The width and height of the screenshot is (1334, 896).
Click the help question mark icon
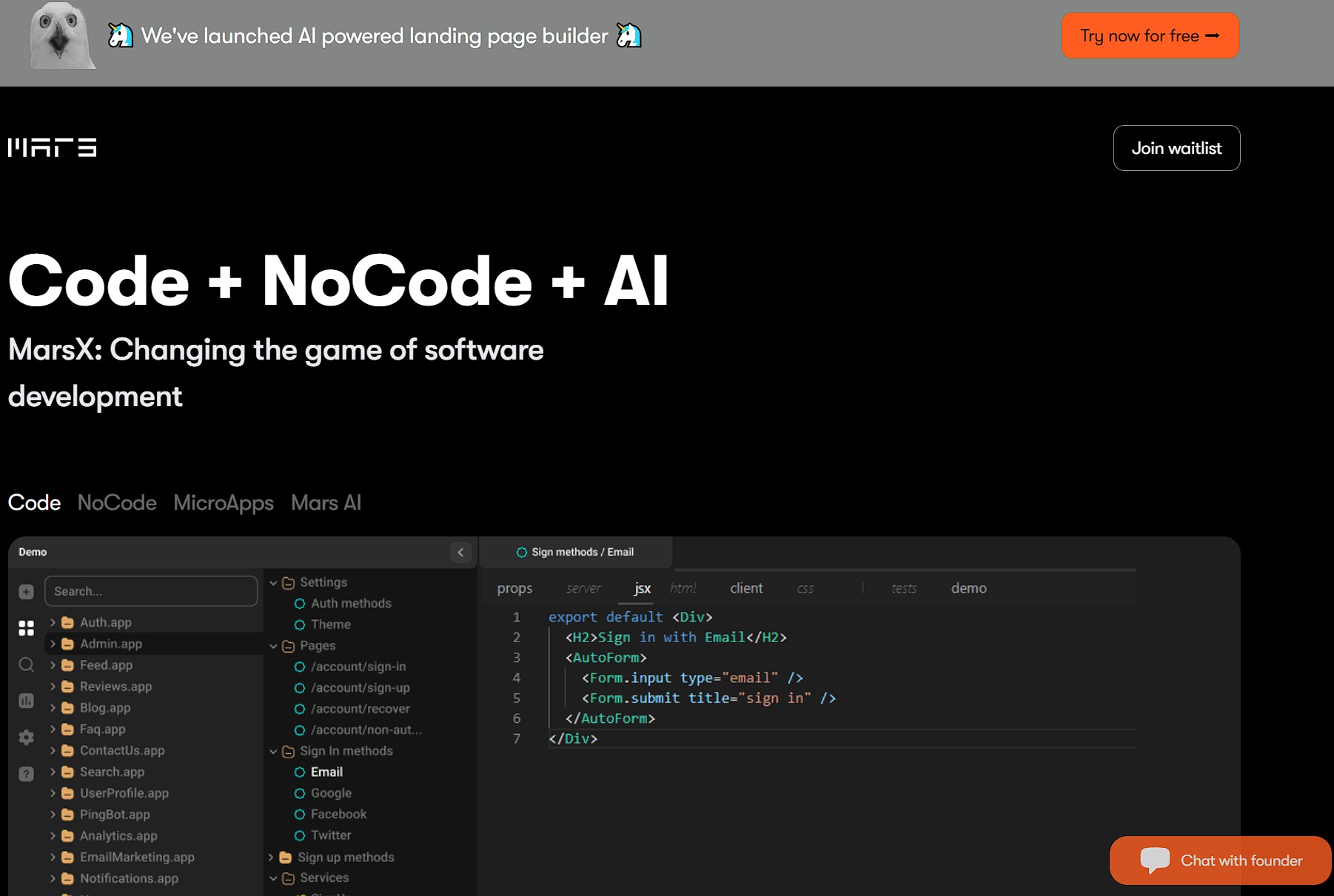(26, 774)
